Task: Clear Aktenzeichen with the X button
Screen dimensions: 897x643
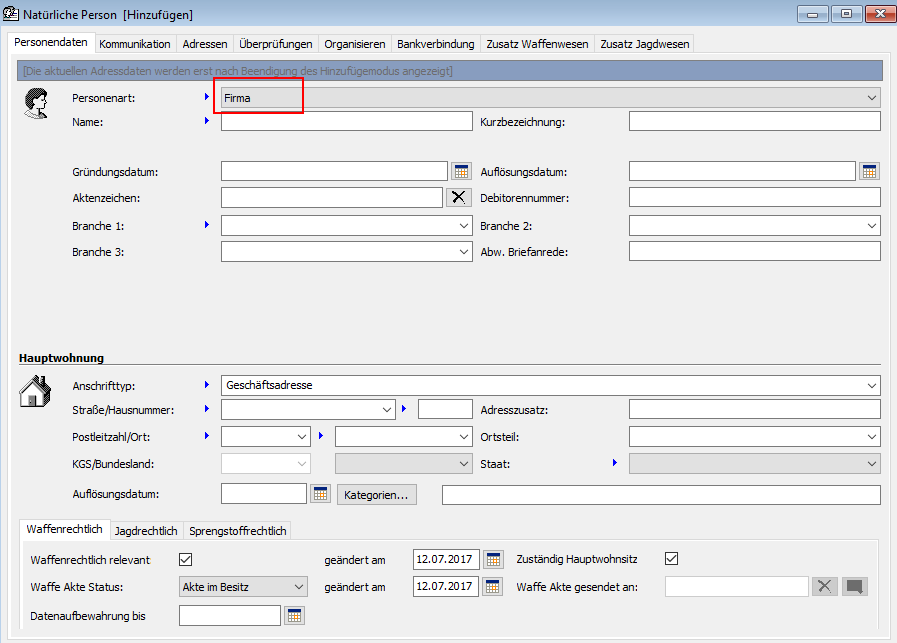Action: click(458, 198)
